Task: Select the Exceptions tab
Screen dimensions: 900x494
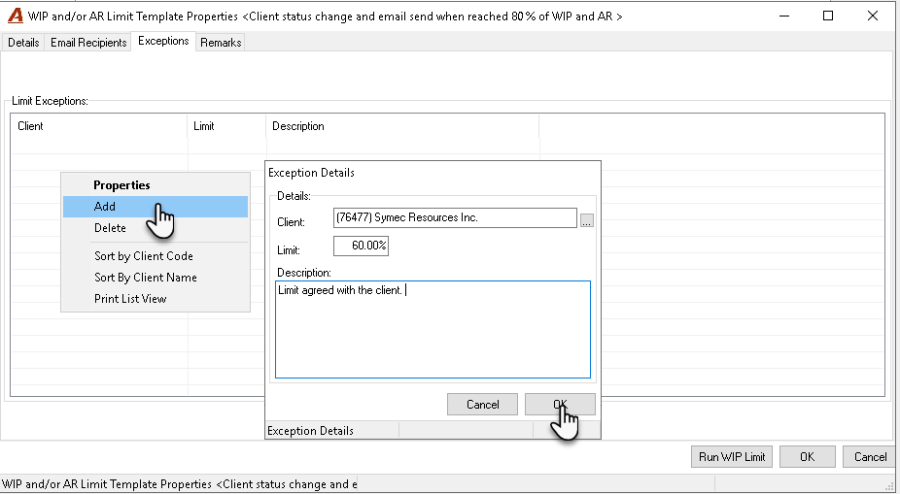Action: tap(163, 41)
